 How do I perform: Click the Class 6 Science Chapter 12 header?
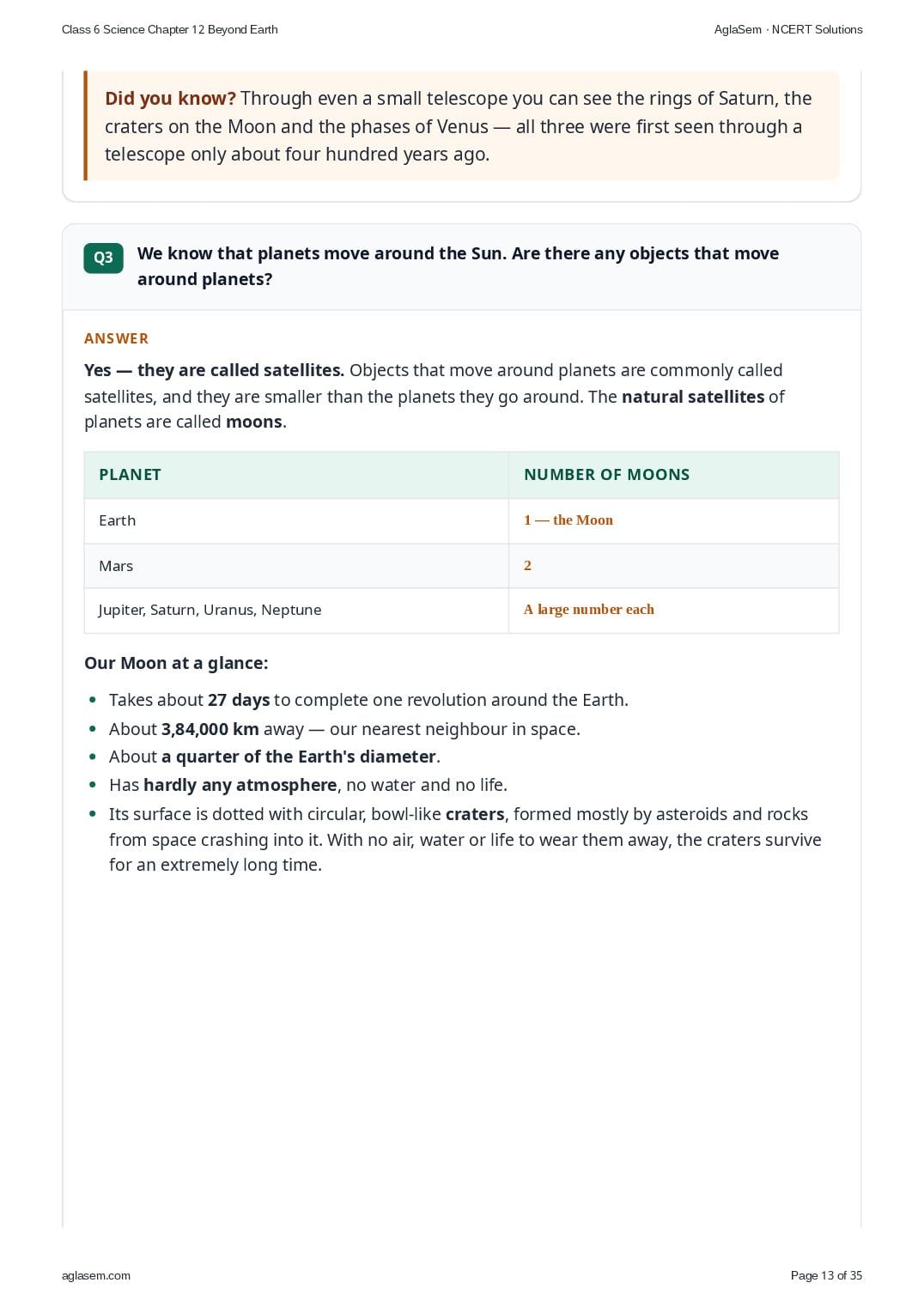point(170,29)
